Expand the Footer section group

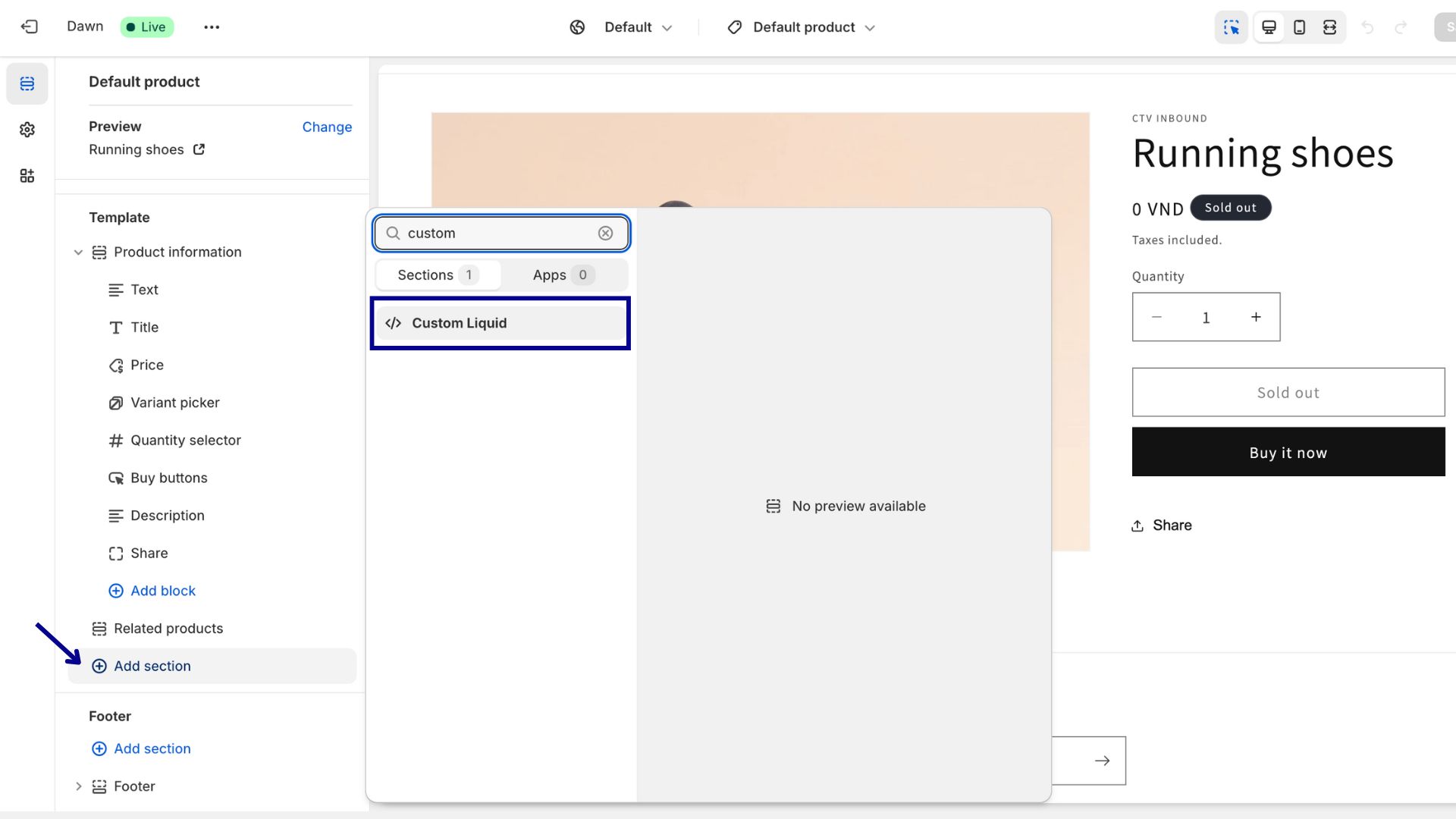78,786
